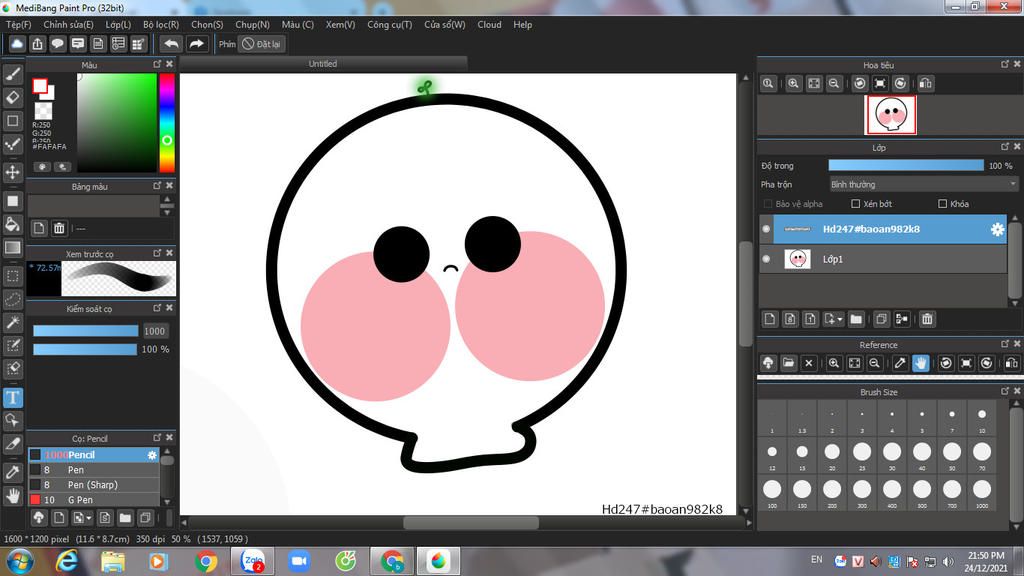Viewport: 1024px width, 576px height.
Task: Delete layer with the Lớp panel trash icon
Action: [x=927, y=319]
